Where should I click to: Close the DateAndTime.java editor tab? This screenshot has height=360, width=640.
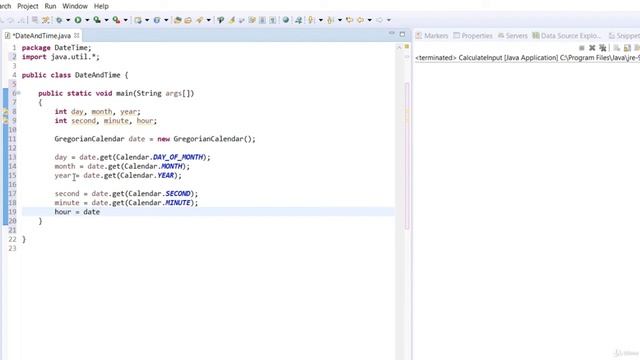click(x=77, y=36)
